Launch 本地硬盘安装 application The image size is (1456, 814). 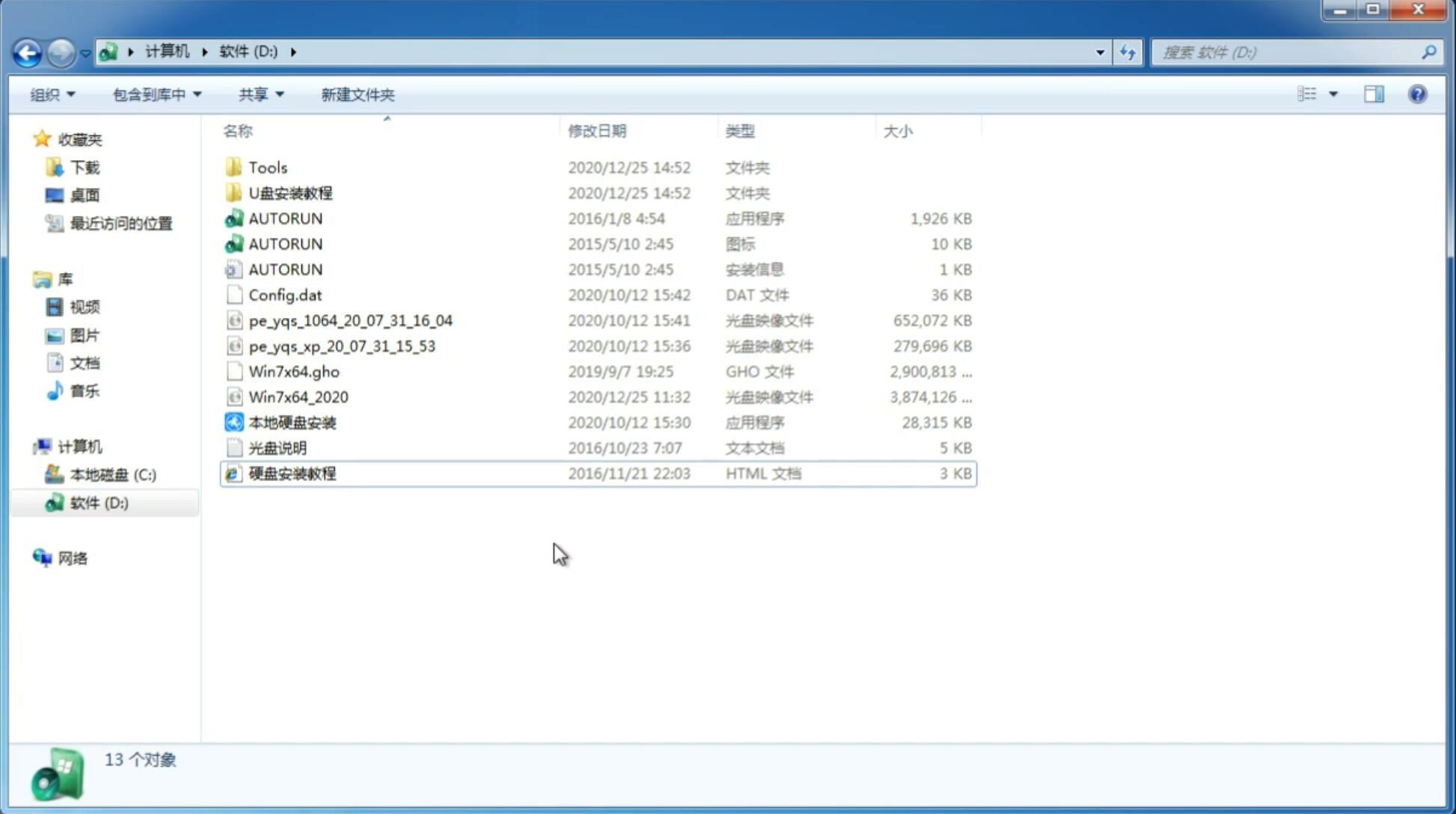tap(292, 422)
